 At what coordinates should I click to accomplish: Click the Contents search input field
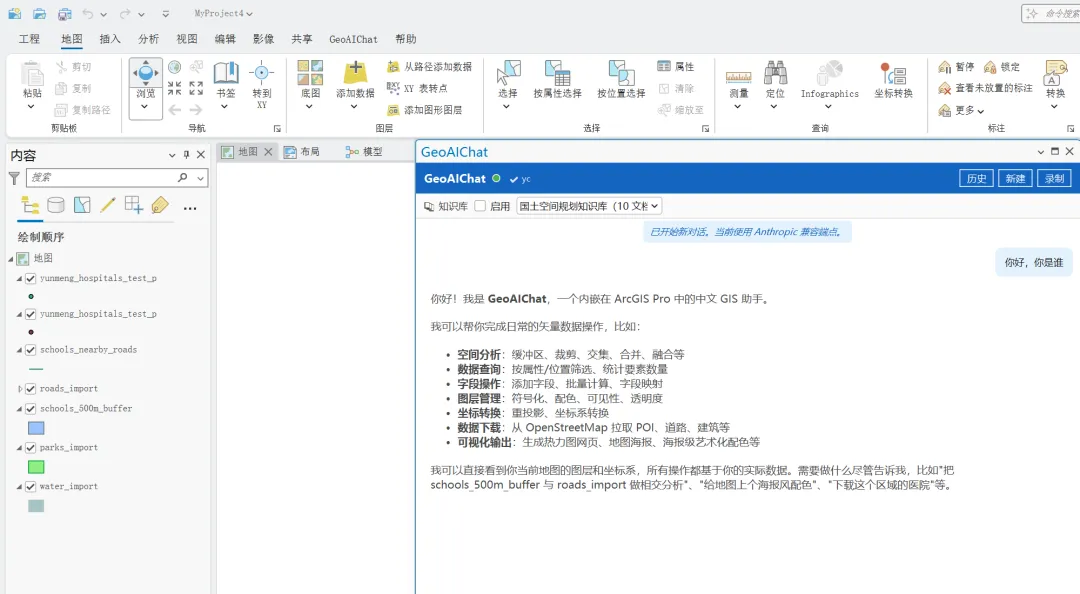click(x=103, y=178)
